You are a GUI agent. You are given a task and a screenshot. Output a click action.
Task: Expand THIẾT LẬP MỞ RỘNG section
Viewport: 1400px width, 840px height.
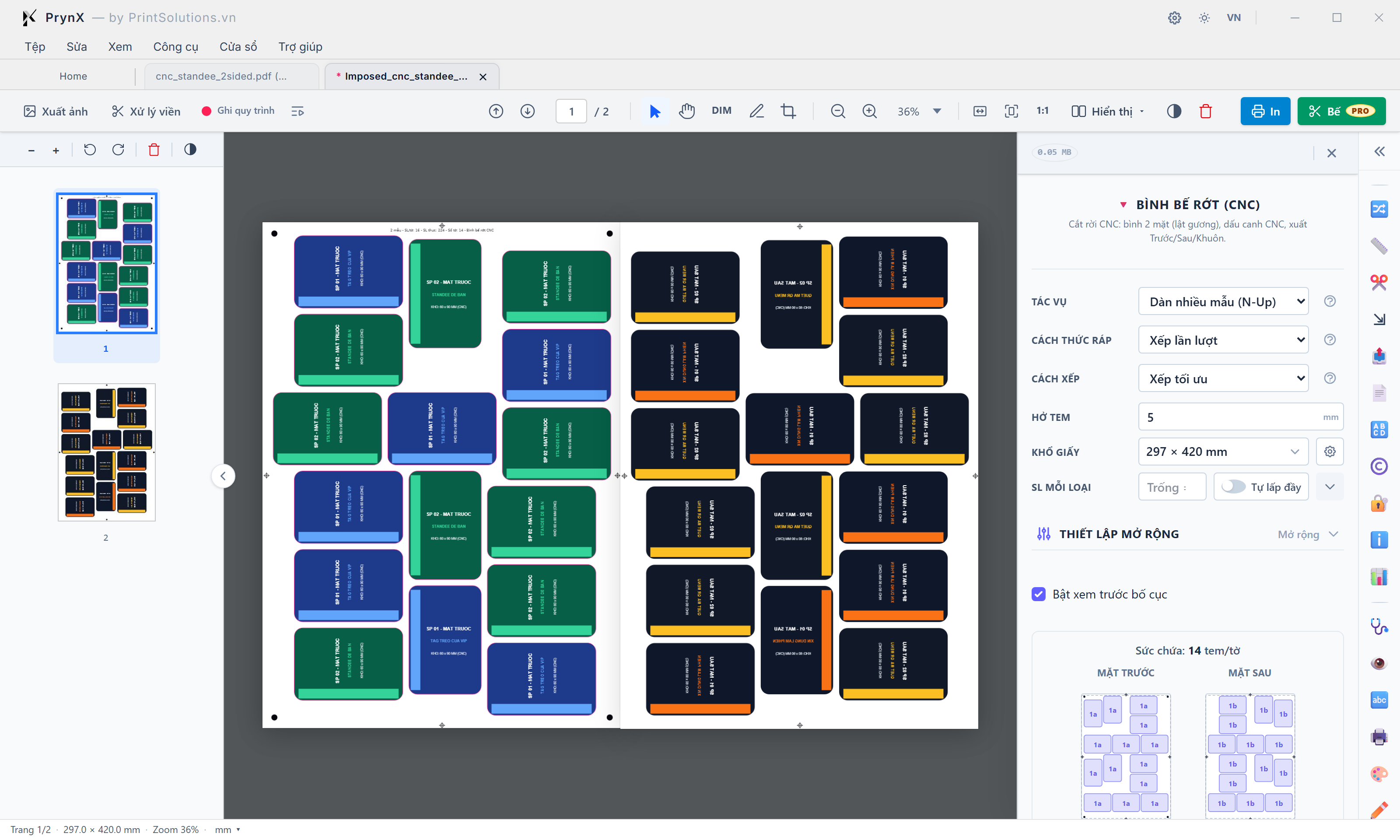click(x=1187, y=534)
